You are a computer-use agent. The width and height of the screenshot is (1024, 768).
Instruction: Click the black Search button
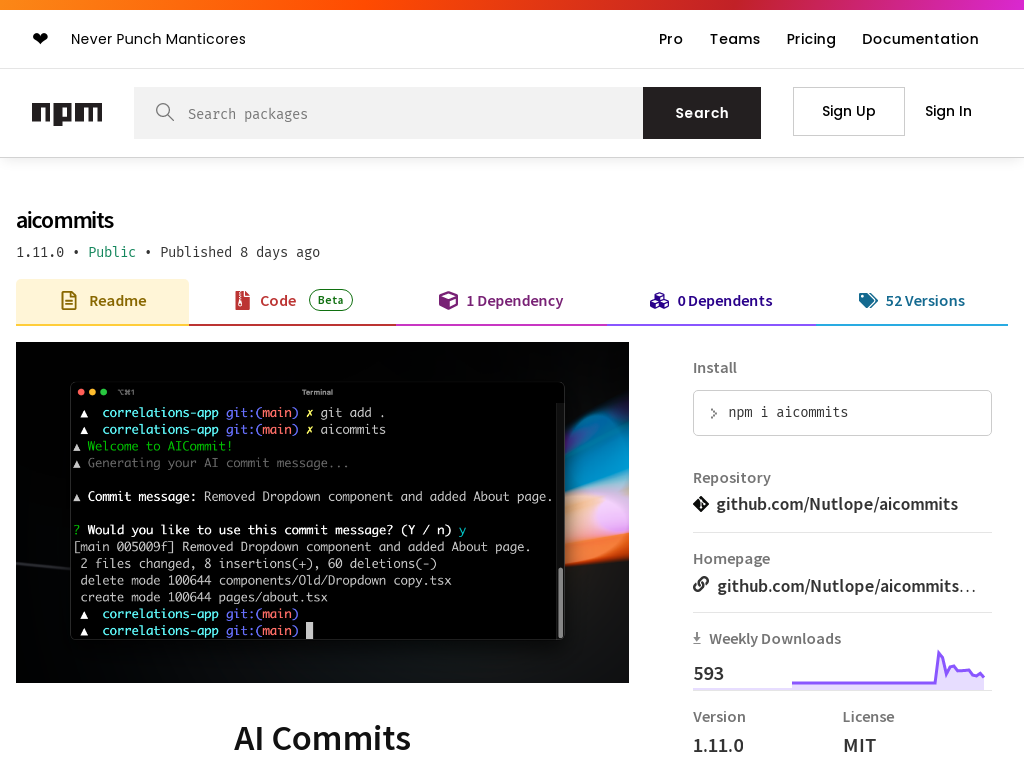(702, 113)
